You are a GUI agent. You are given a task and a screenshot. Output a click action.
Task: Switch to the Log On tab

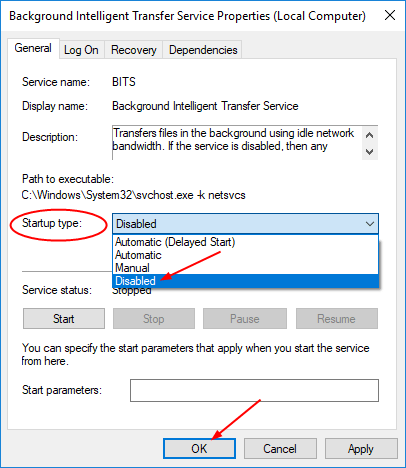pos(81,50)
